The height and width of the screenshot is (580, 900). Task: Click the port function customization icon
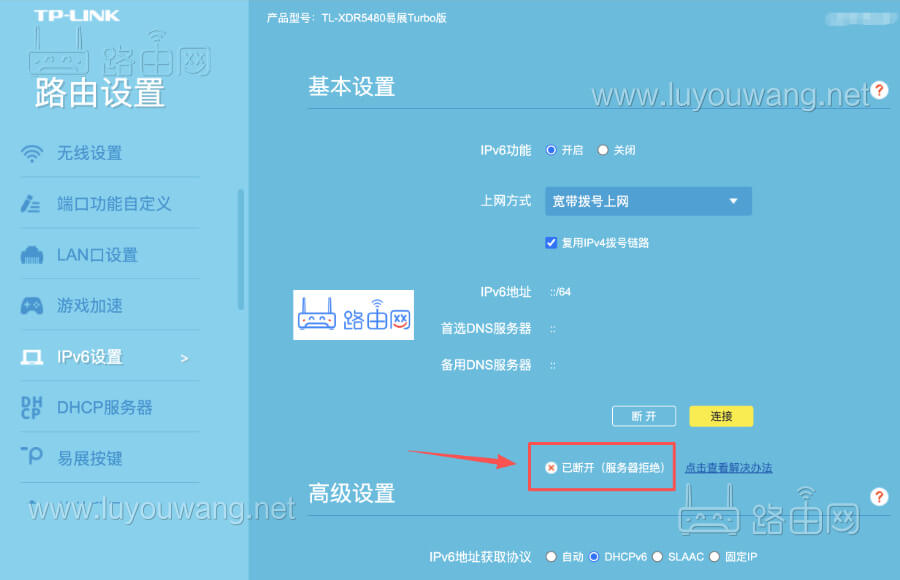32,204
